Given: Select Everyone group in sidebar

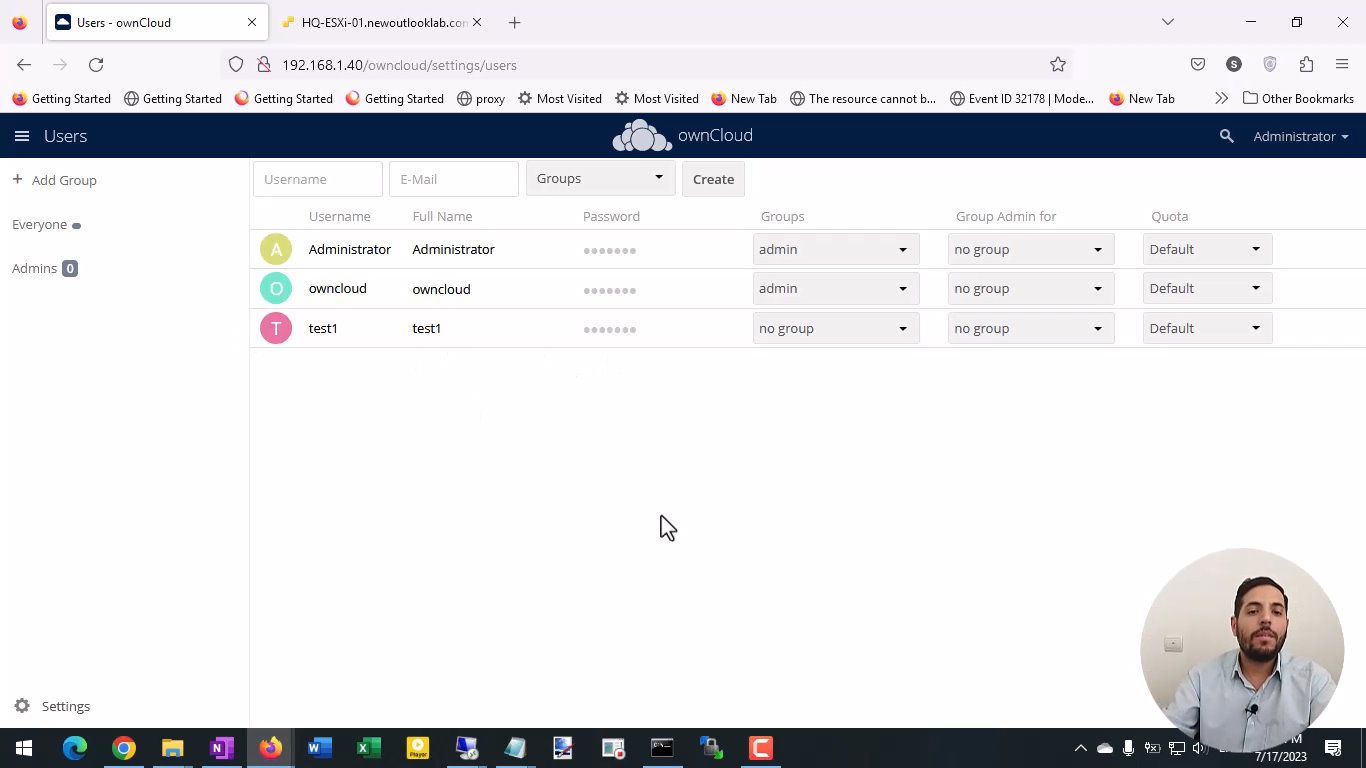Looking at the screenshot, I should (40, 224).
